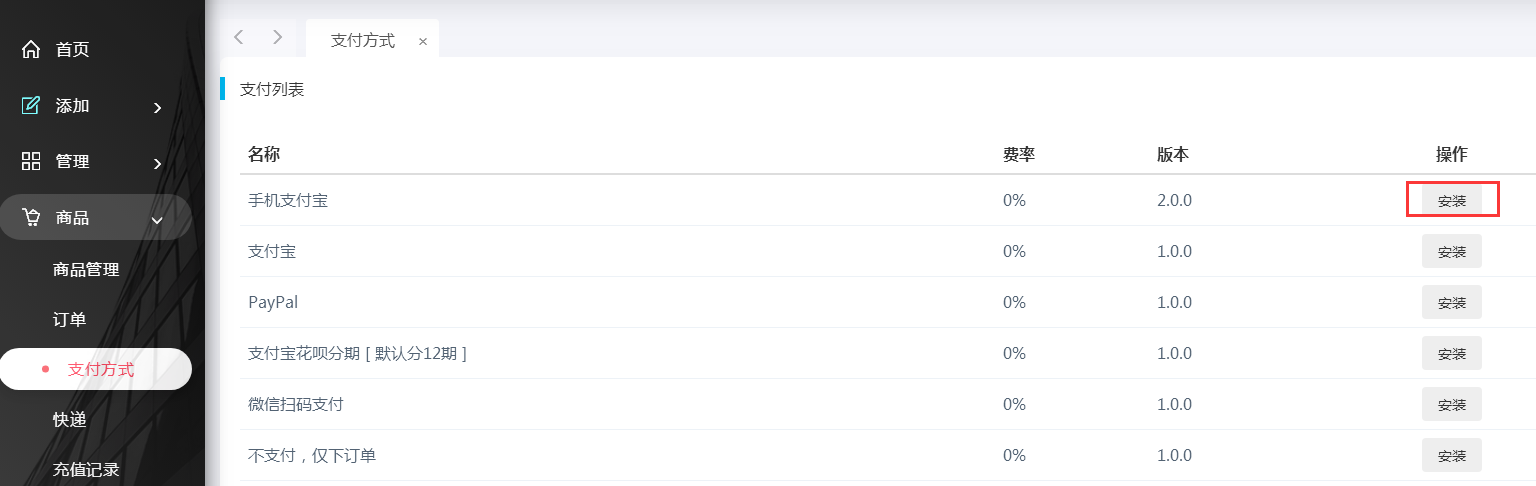Go forward with the right arrow icon
The width and height of the screenshot is (1536, 486).
coord(277,37)
